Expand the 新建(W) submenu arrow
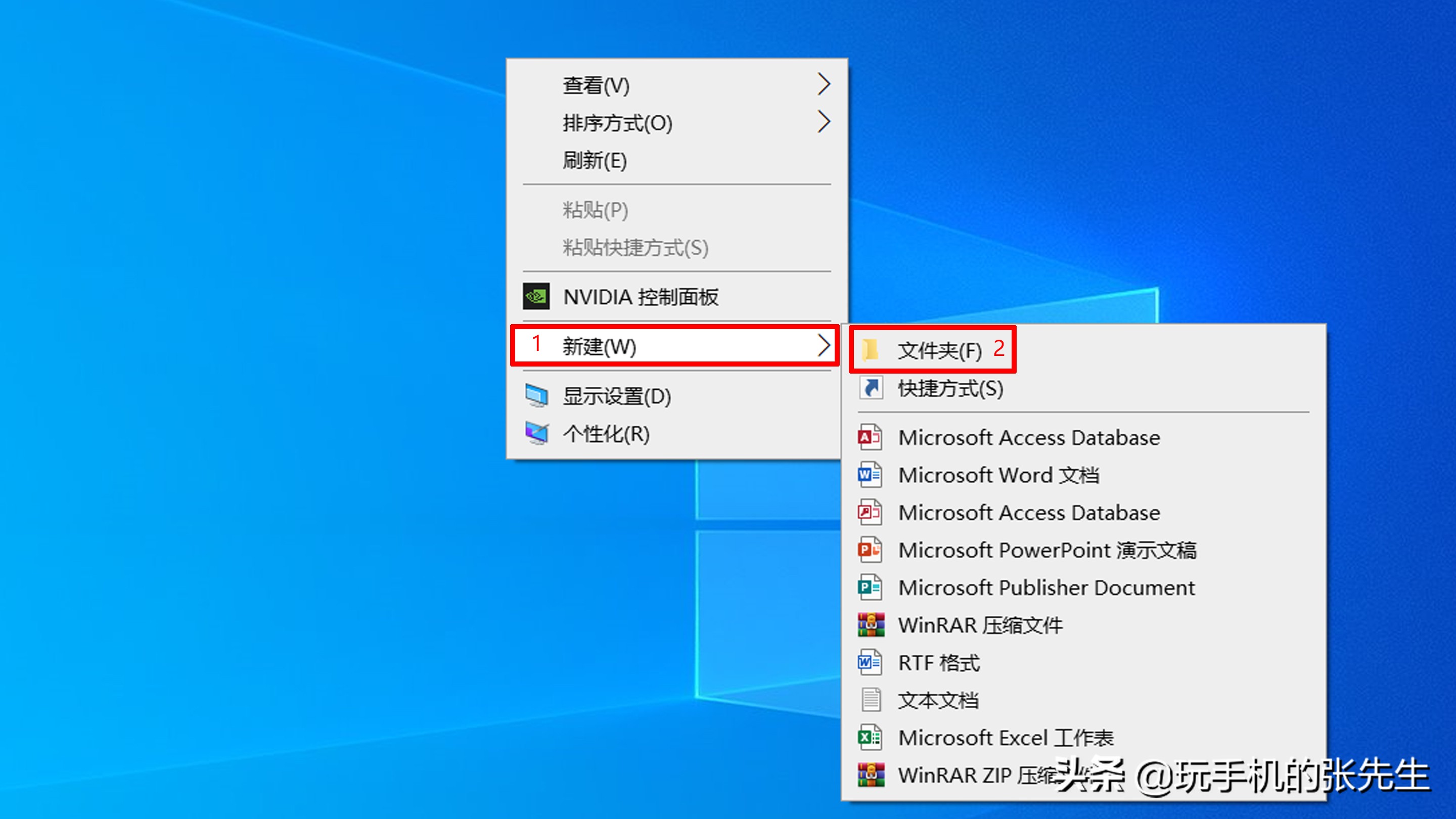Image resolution: width=1456 pixels, height=819 pixels. (x=824, y=345)
